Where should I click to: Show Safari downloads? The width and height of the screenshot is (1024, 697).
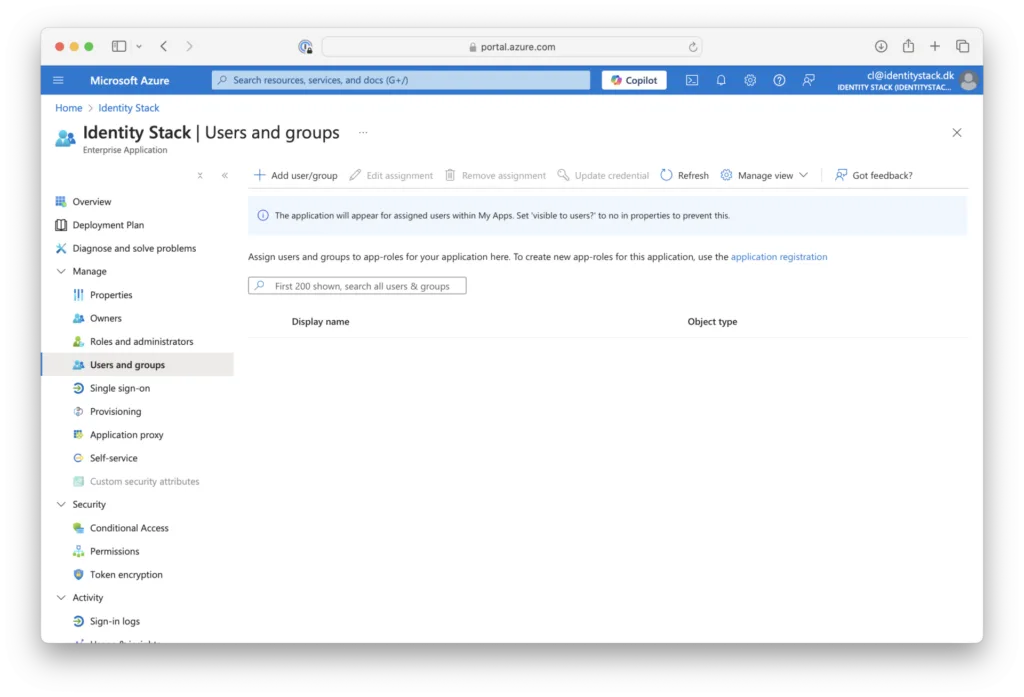(x=881, y=46)
